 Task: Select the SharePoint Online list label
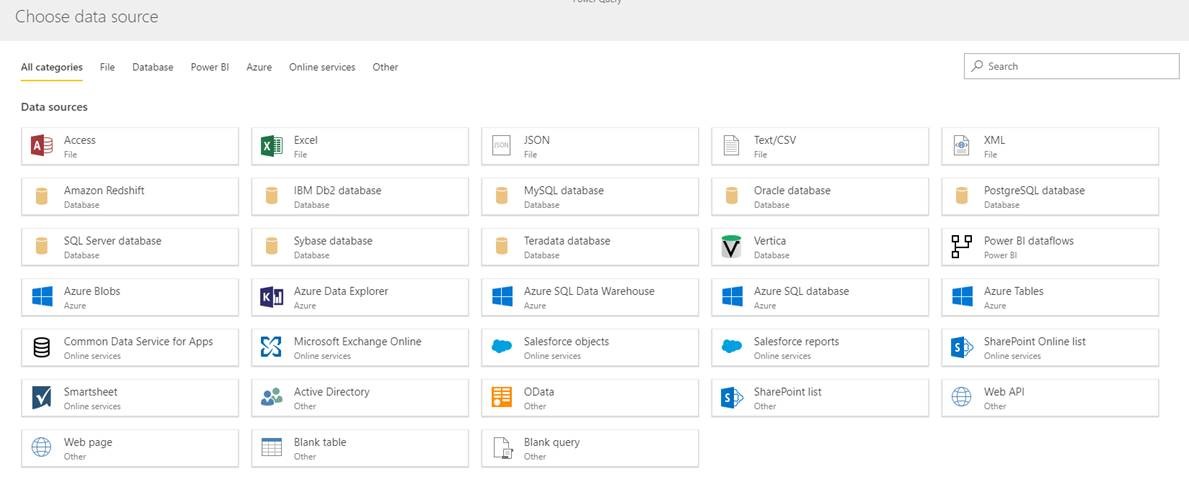pos(1034,341)
